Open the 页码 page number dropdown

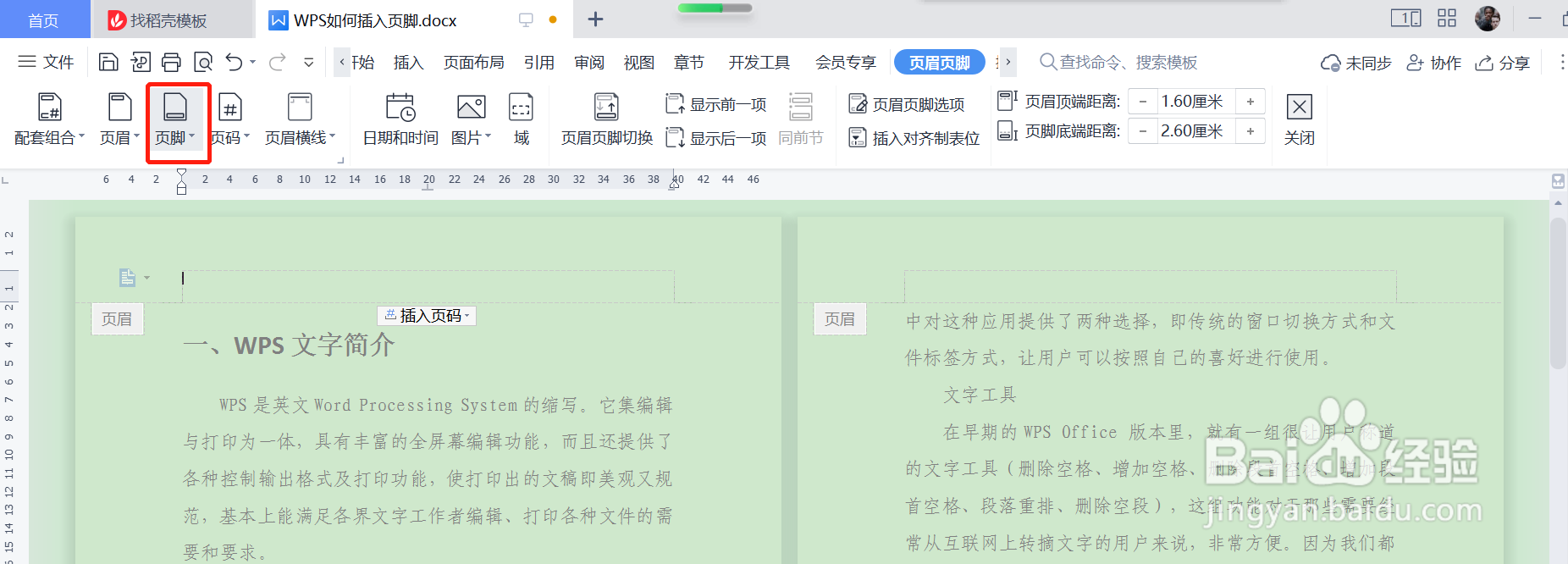pos(230,119)
